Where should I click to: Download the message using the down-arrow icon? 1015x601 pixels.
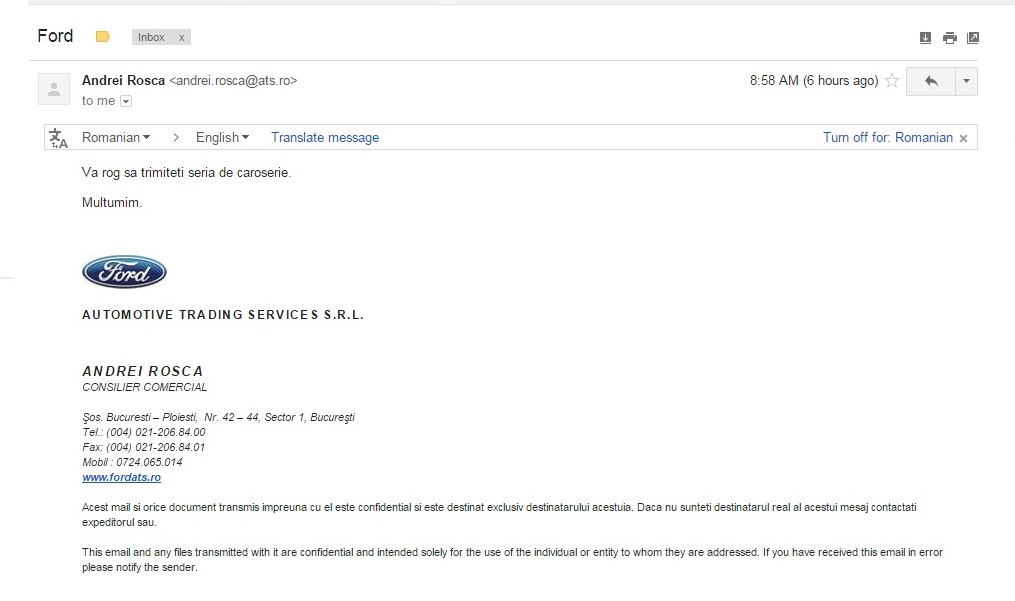pos(925,38)
